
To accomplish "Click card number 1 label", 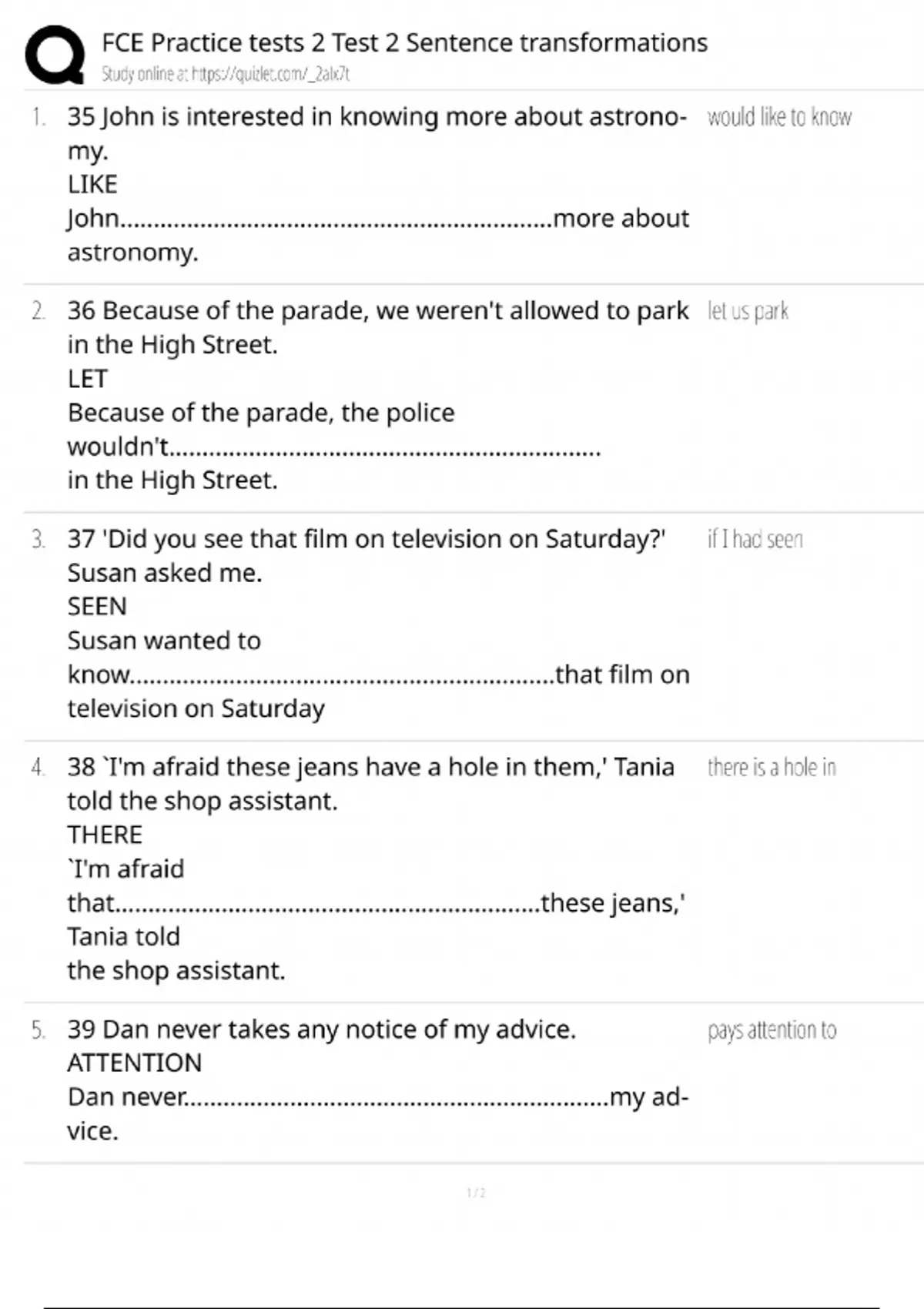I will coord(38,117).
